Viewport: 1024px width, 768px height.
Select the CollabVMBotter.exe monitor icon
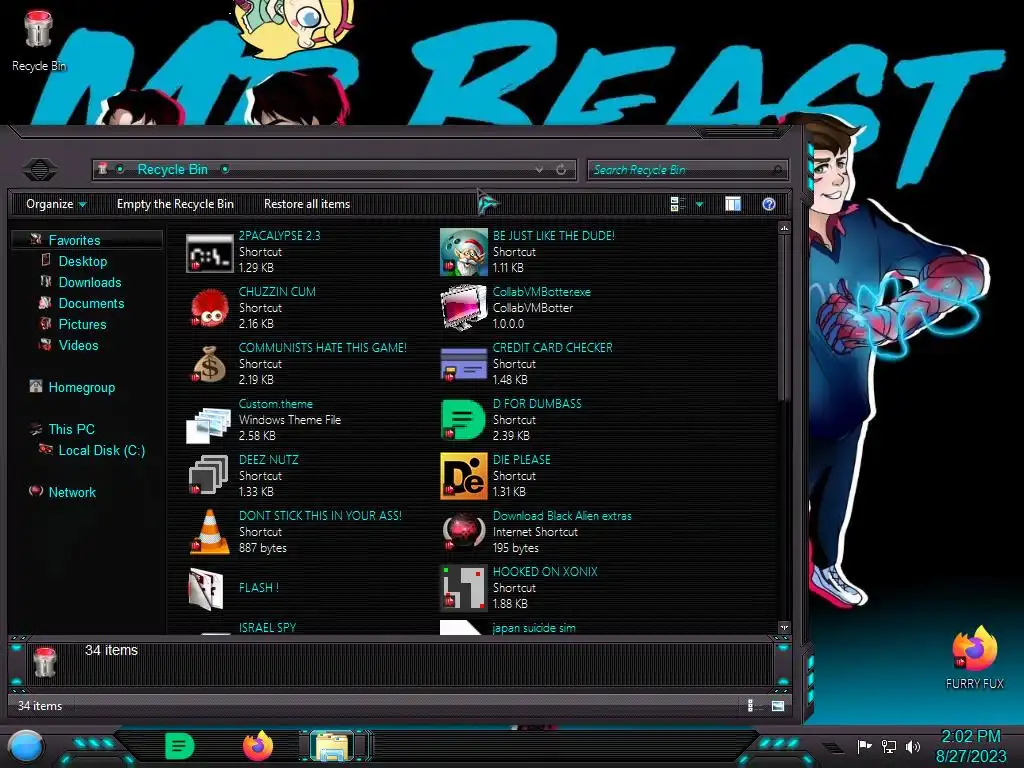464,308
